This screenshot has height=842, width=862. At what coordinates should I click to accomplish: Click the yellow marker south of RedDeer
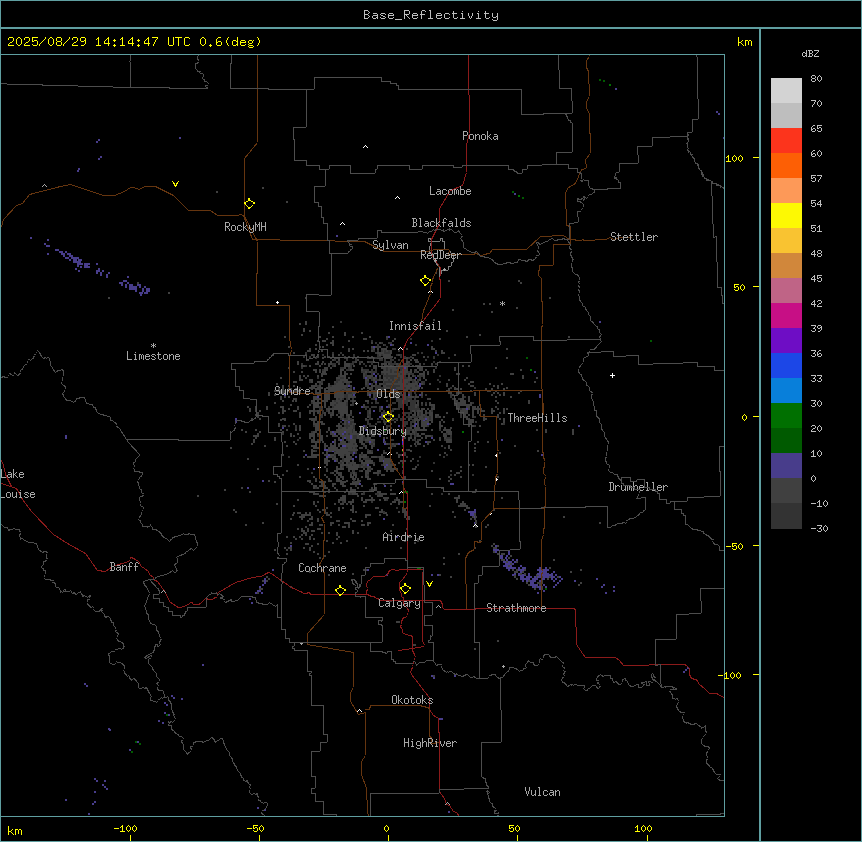tap(425, 280)
